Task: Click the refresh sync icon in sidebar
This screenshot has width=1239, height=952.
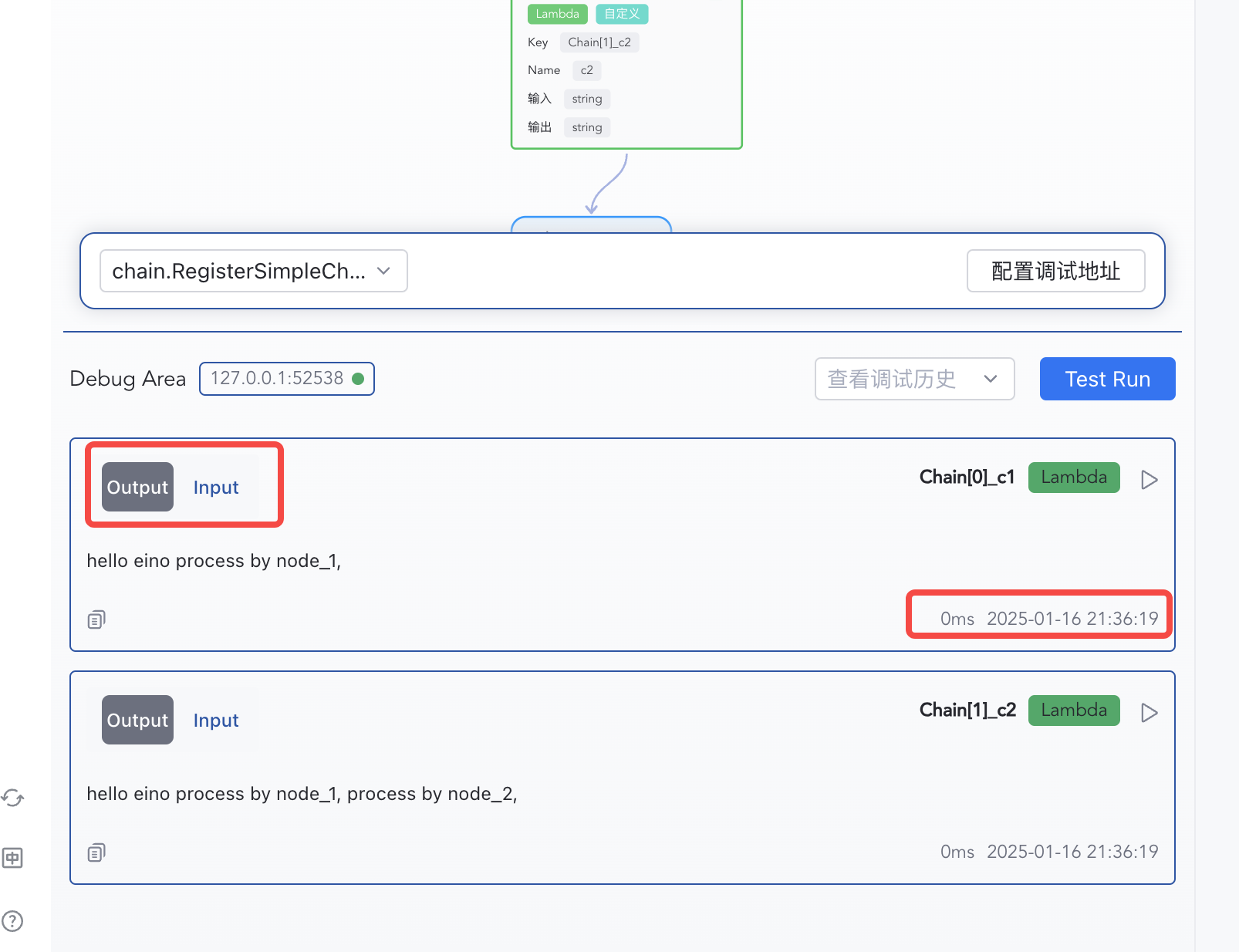Action: [13, 798]
